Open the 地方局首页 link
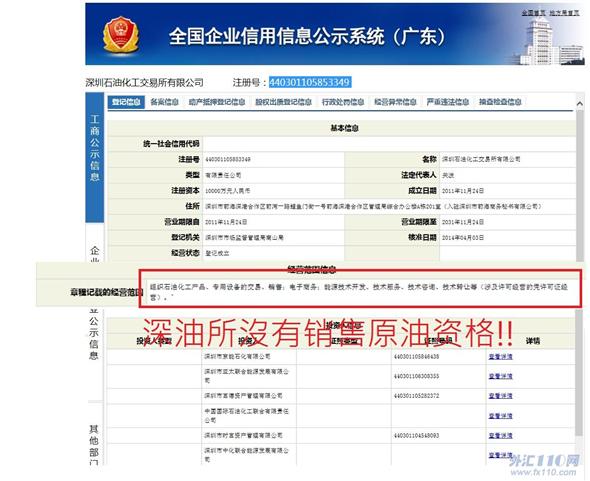The image size is (590, 481). click(x=564, y=13)
